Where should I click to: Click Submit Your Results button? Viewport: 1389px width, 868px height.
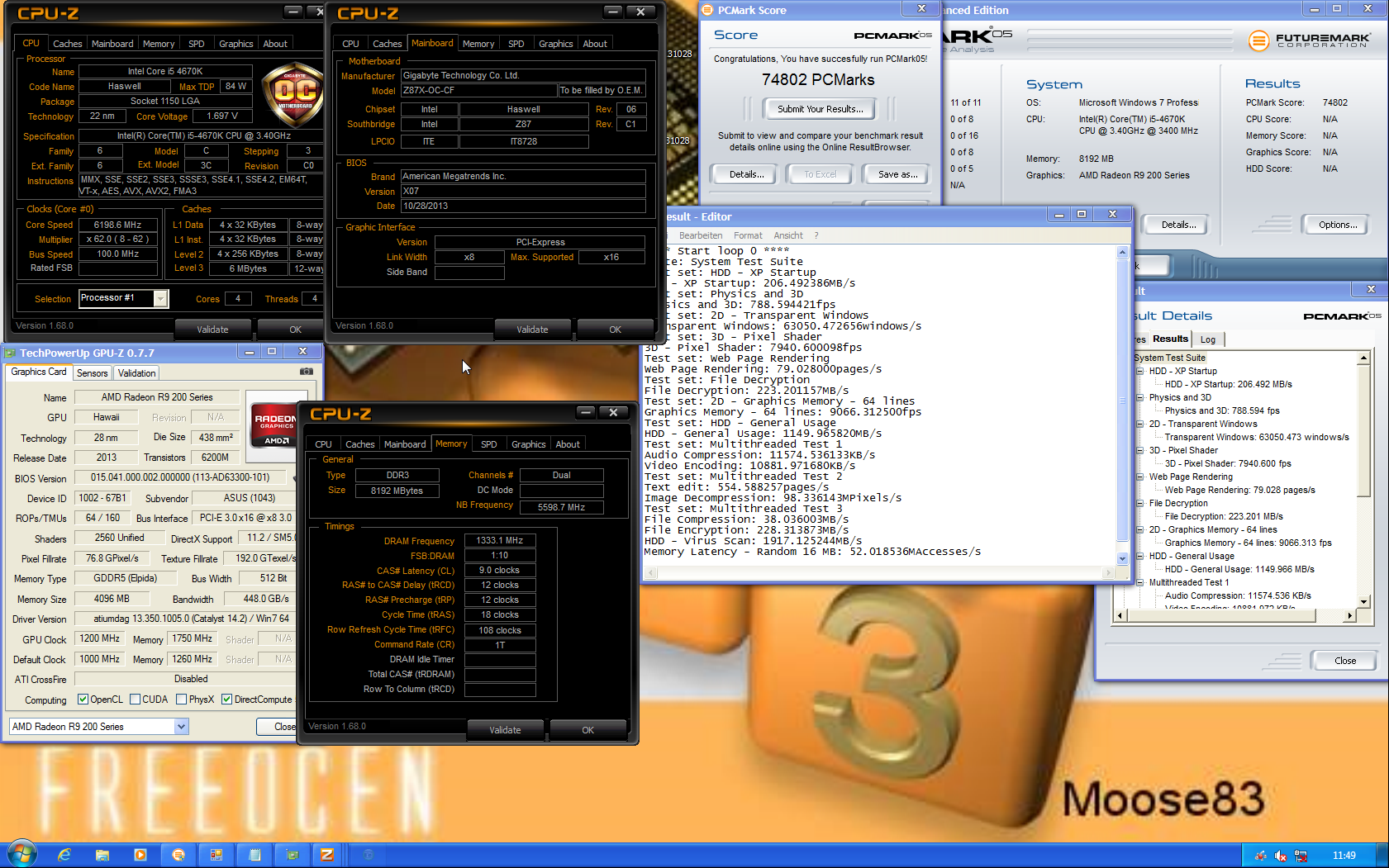coord(820,109)
